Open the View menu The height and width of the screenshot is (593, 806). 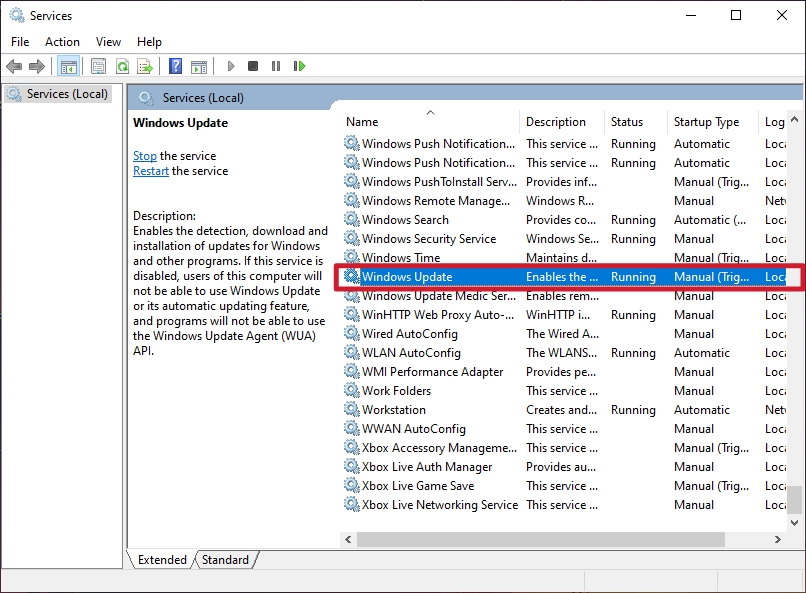[108, 42]
